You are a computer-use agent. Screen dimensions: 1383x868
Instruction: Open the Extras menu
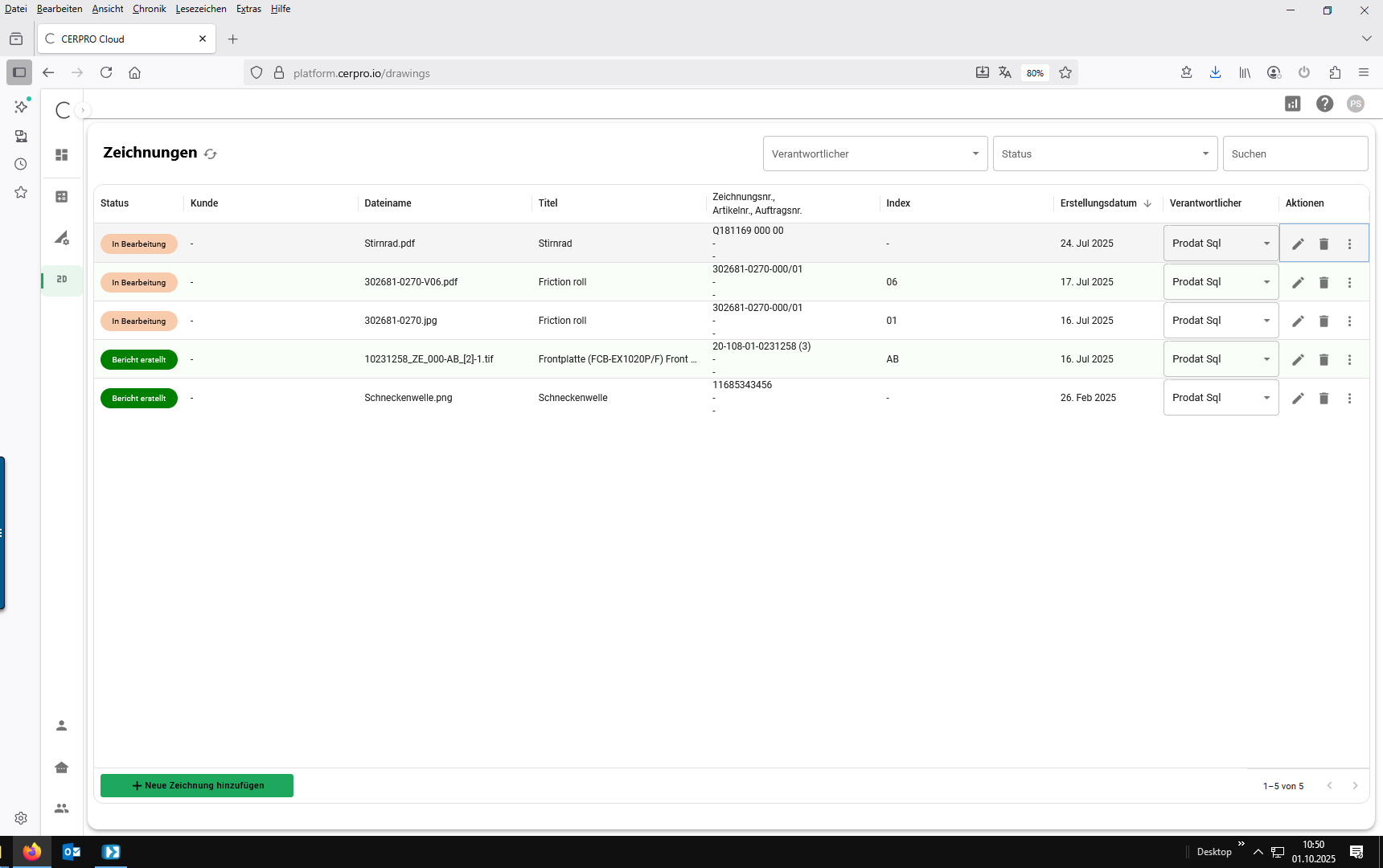pos(248,9)
